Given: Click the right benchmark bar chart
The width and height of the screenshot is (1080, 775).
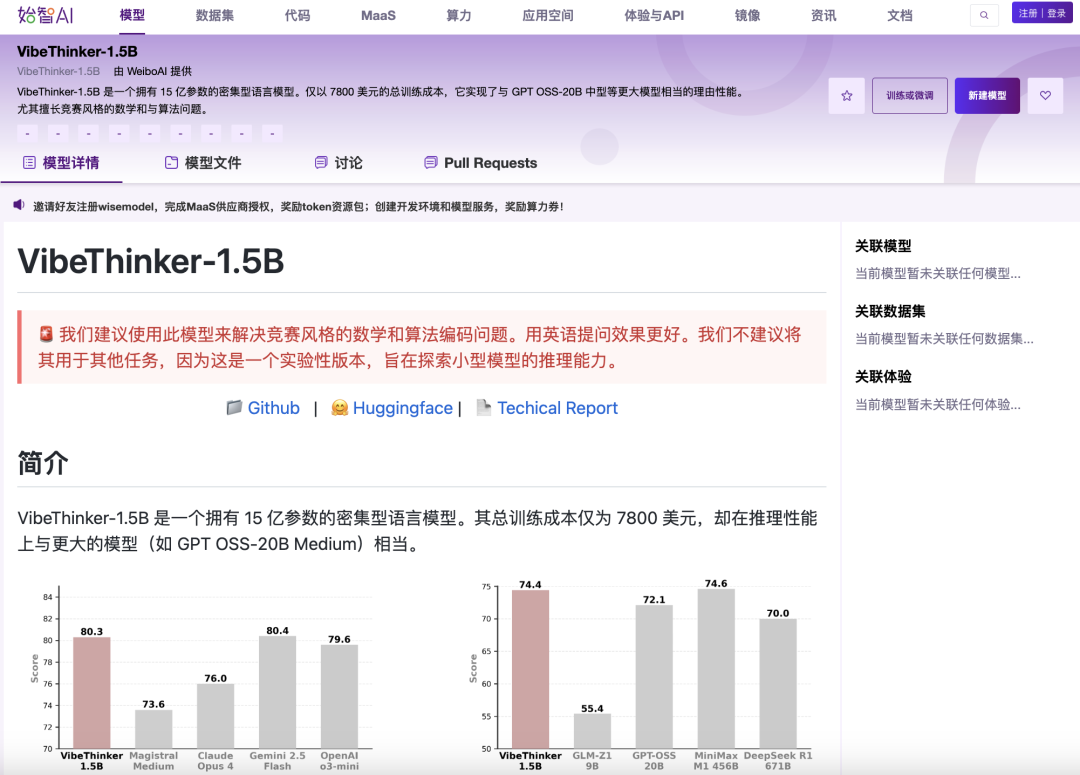Looking at the screenshot, I should (x=641, y=676).
